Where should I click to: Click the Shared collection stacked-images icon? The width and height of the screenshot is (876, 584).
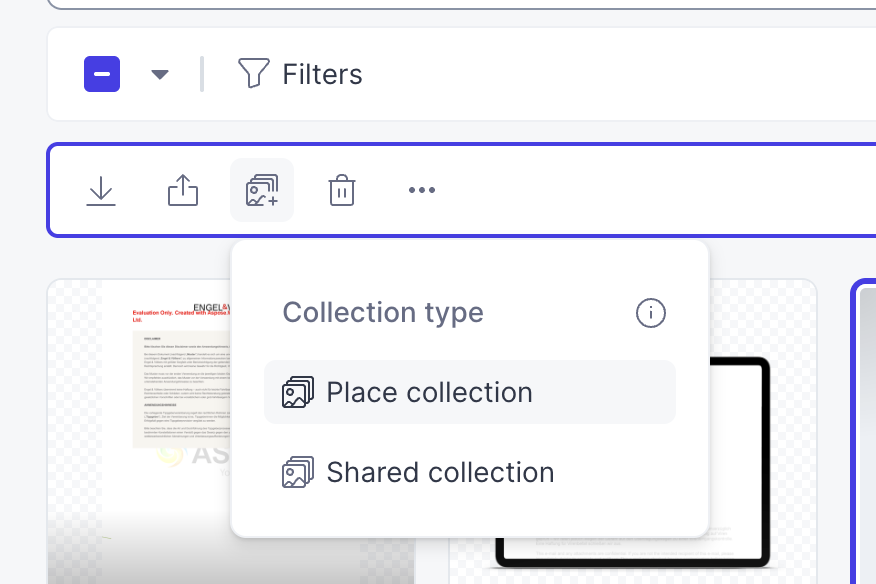298,472
